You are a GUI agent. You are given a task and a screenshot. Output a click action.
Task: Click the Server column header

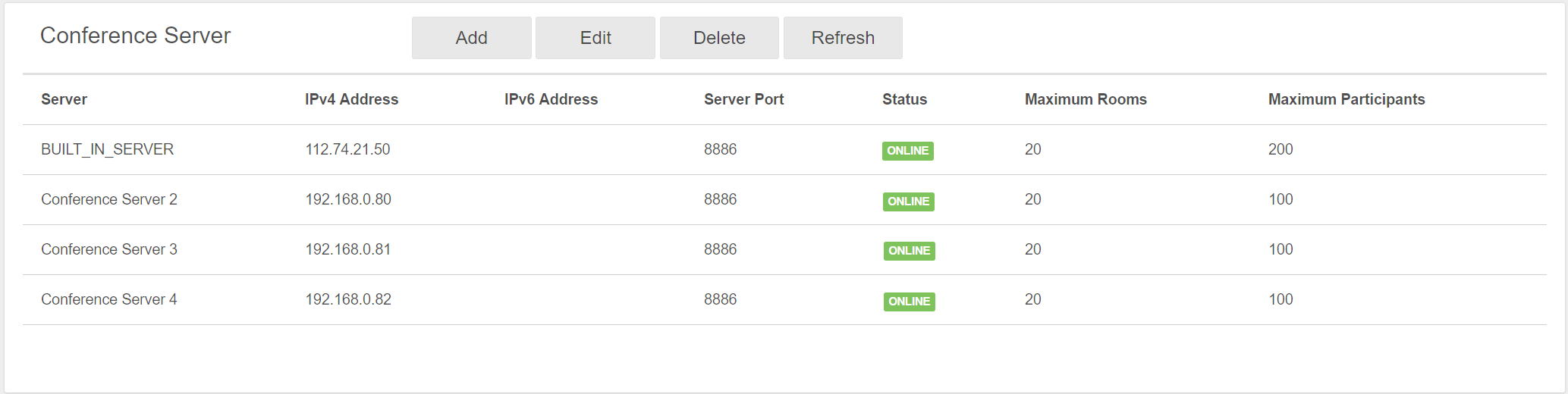pos(64,99)
